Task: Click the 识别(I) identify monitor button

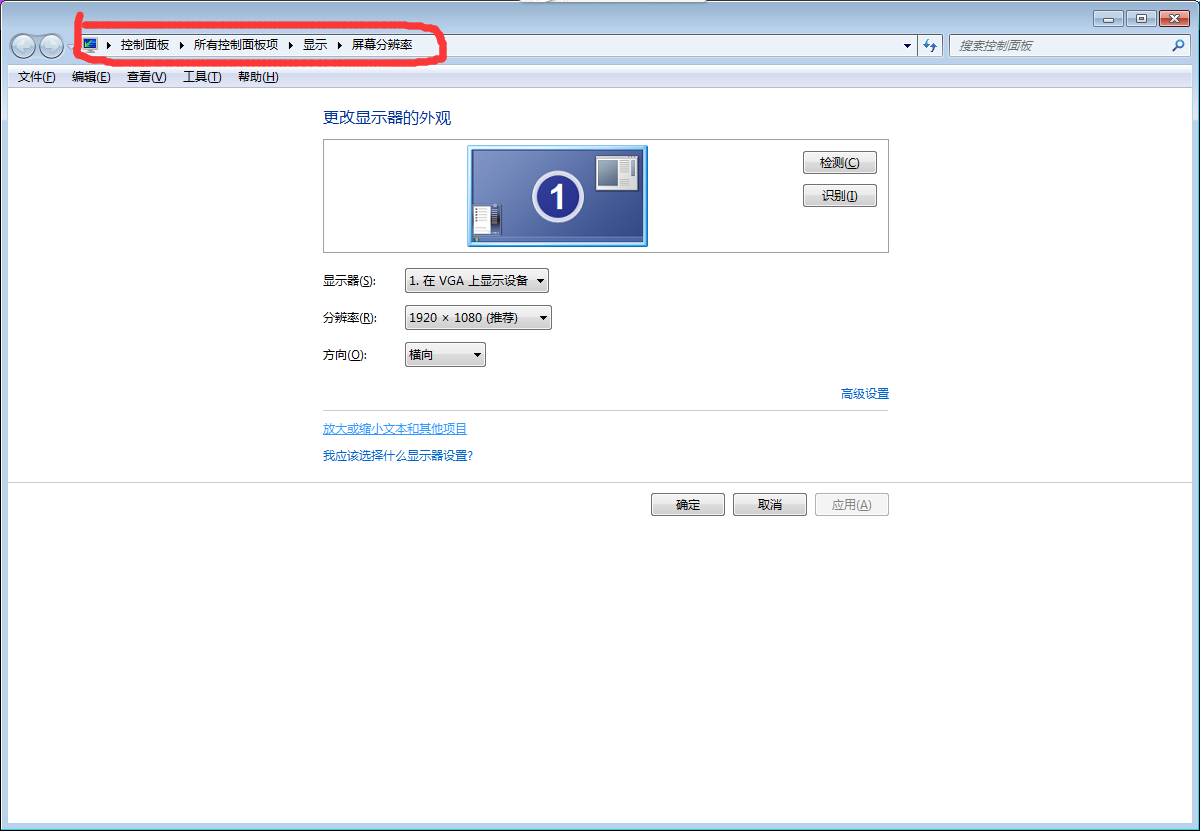Action: tap(839, 195)
